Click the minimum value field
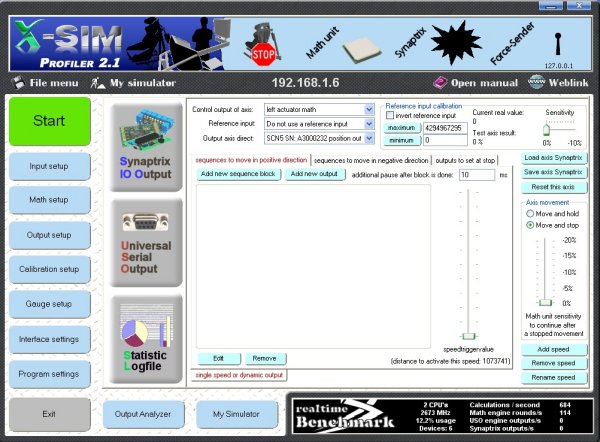 445,140
